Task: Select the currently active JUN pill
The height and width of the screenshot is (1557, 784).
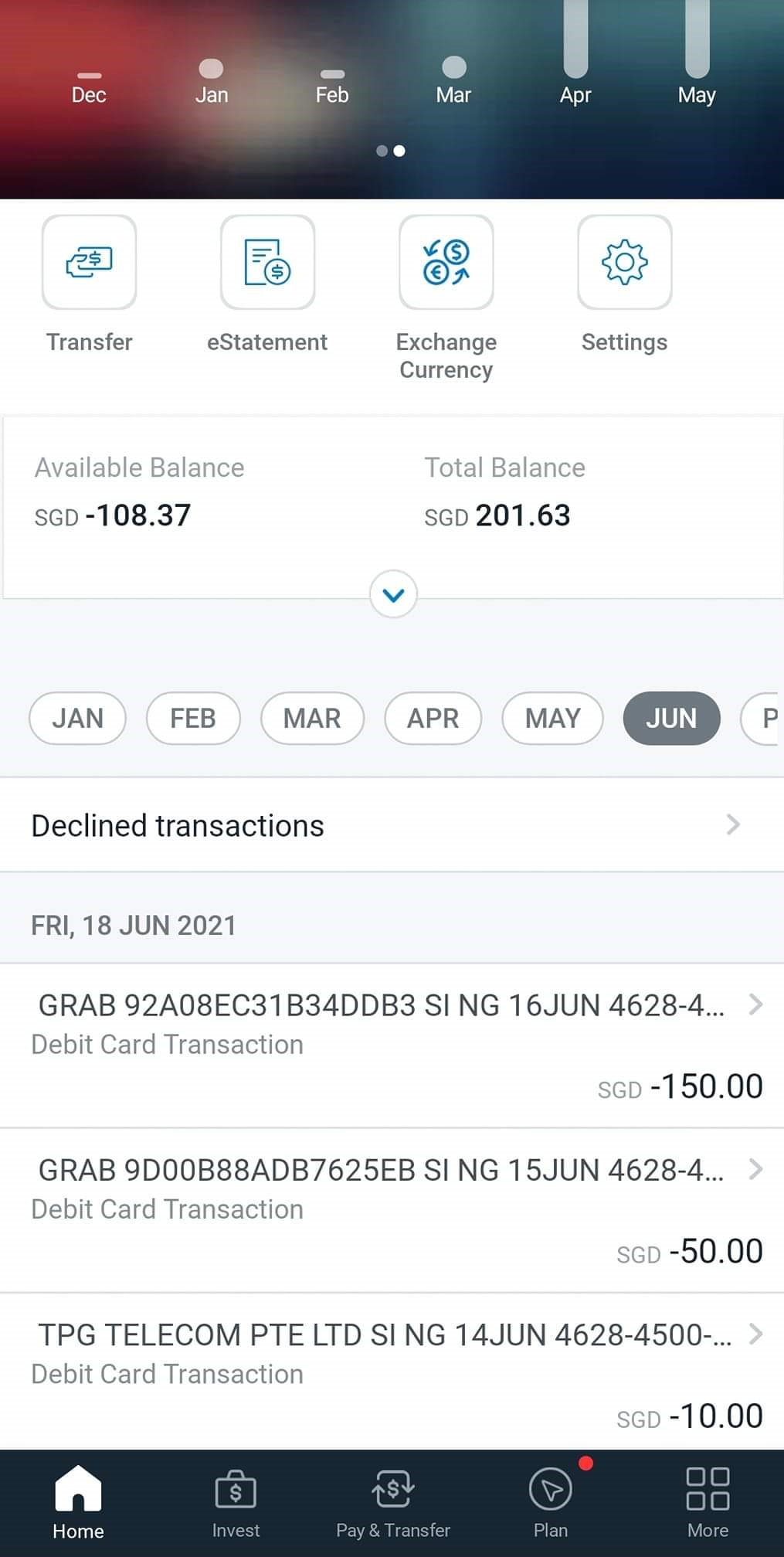Action: (x=671, y=719)
